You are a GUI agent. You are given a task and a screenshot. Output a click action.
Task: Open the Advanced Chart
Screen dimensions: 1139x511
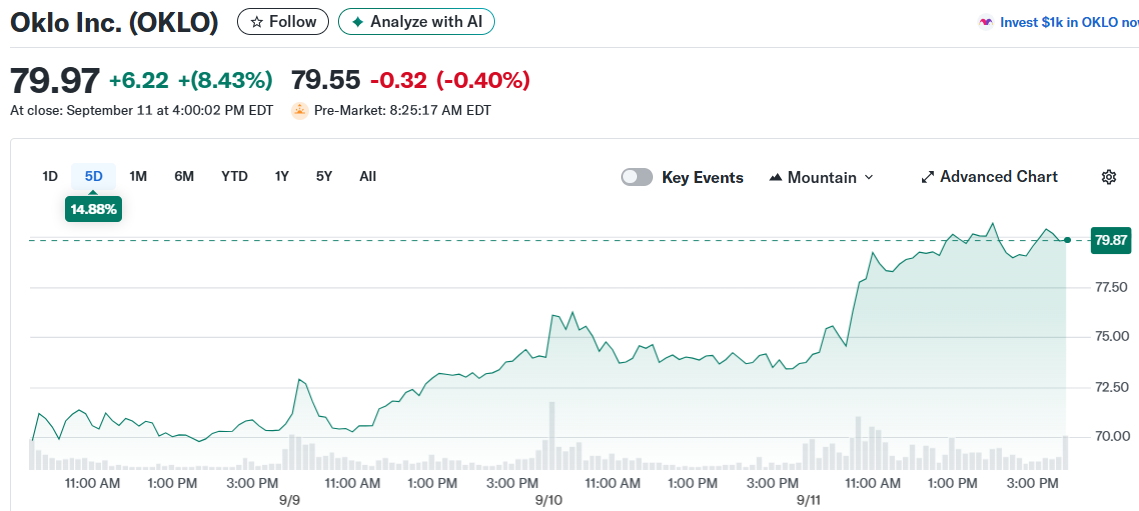tap(989, 177)
